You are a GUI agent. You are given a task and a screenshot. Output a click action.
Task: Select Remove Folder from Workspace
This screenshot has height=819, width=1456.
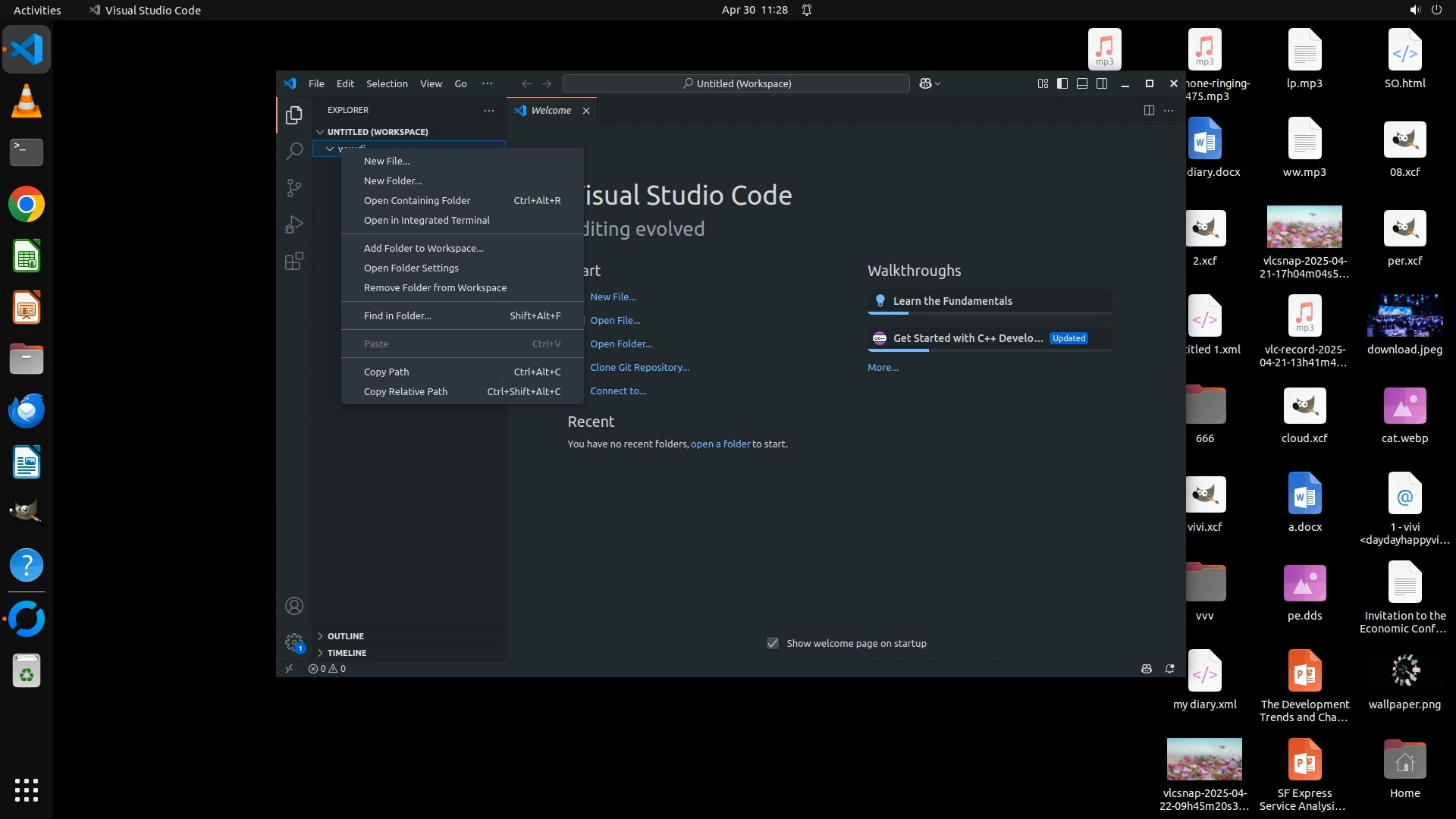tap(435, 288)
